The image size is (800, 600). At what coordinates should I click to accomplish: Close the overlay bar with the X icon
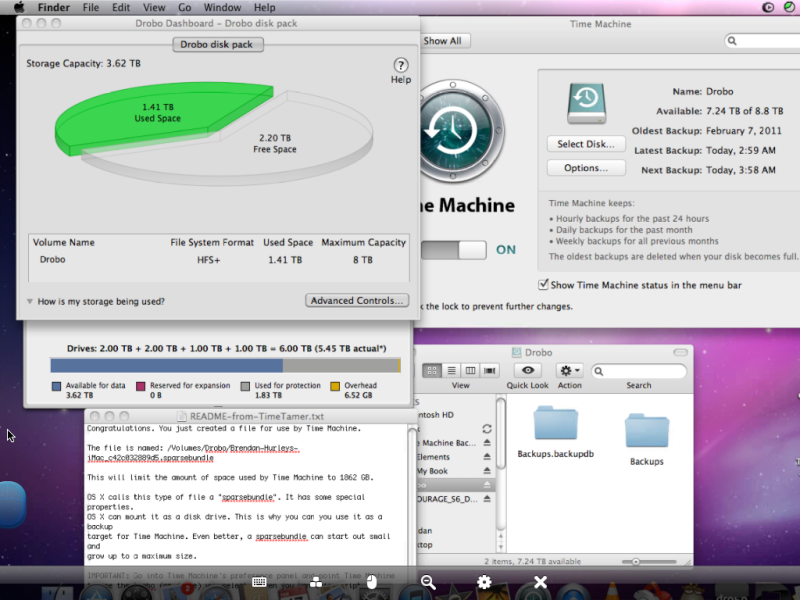tap(540, 582)
